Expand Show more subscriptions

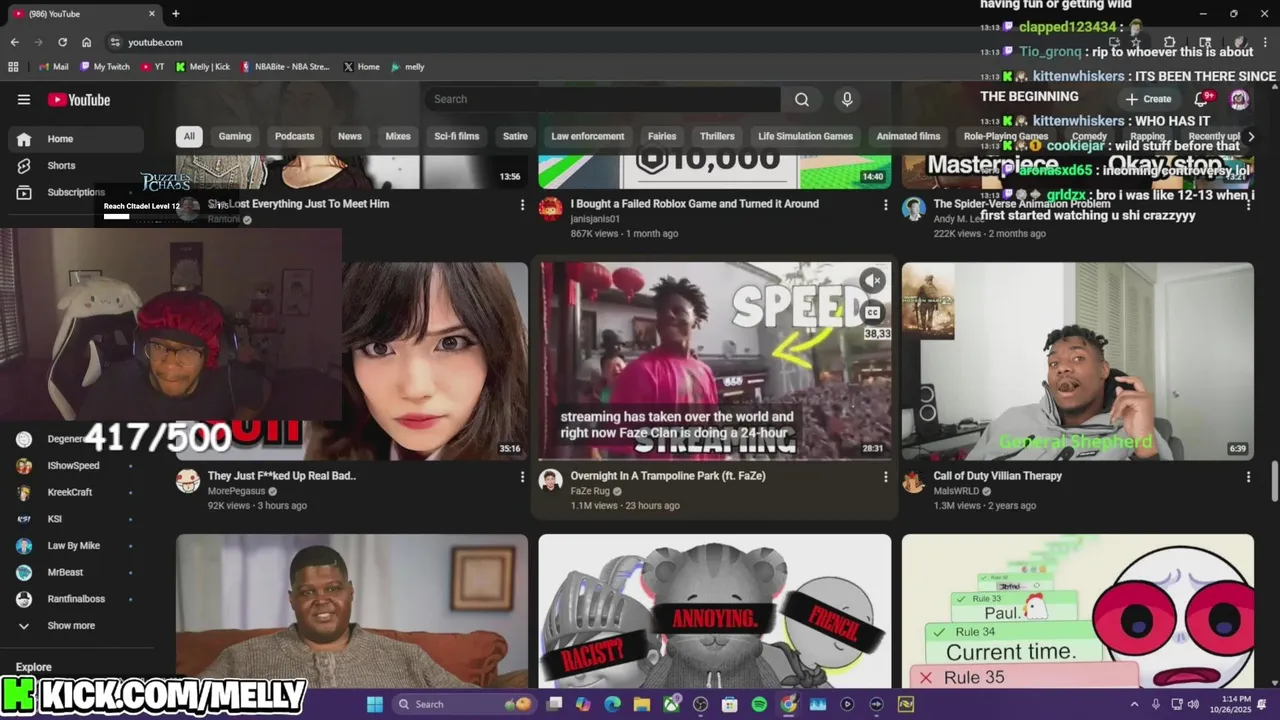tap(75, 625)
